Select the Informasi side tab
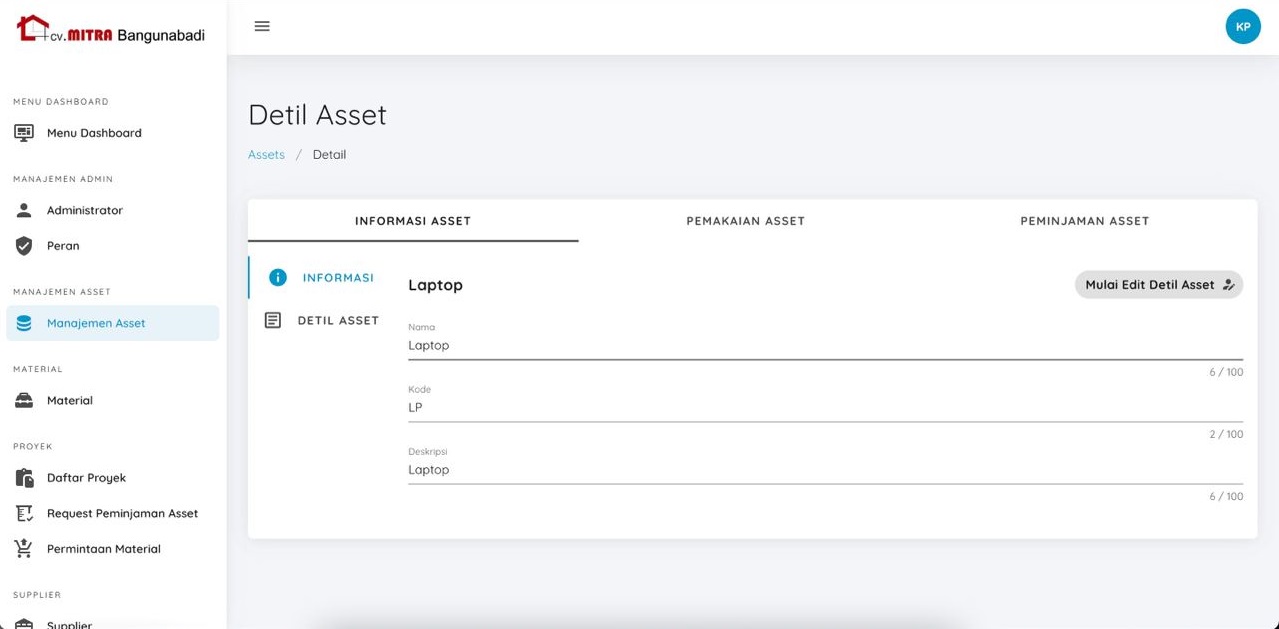 (322, 277)
